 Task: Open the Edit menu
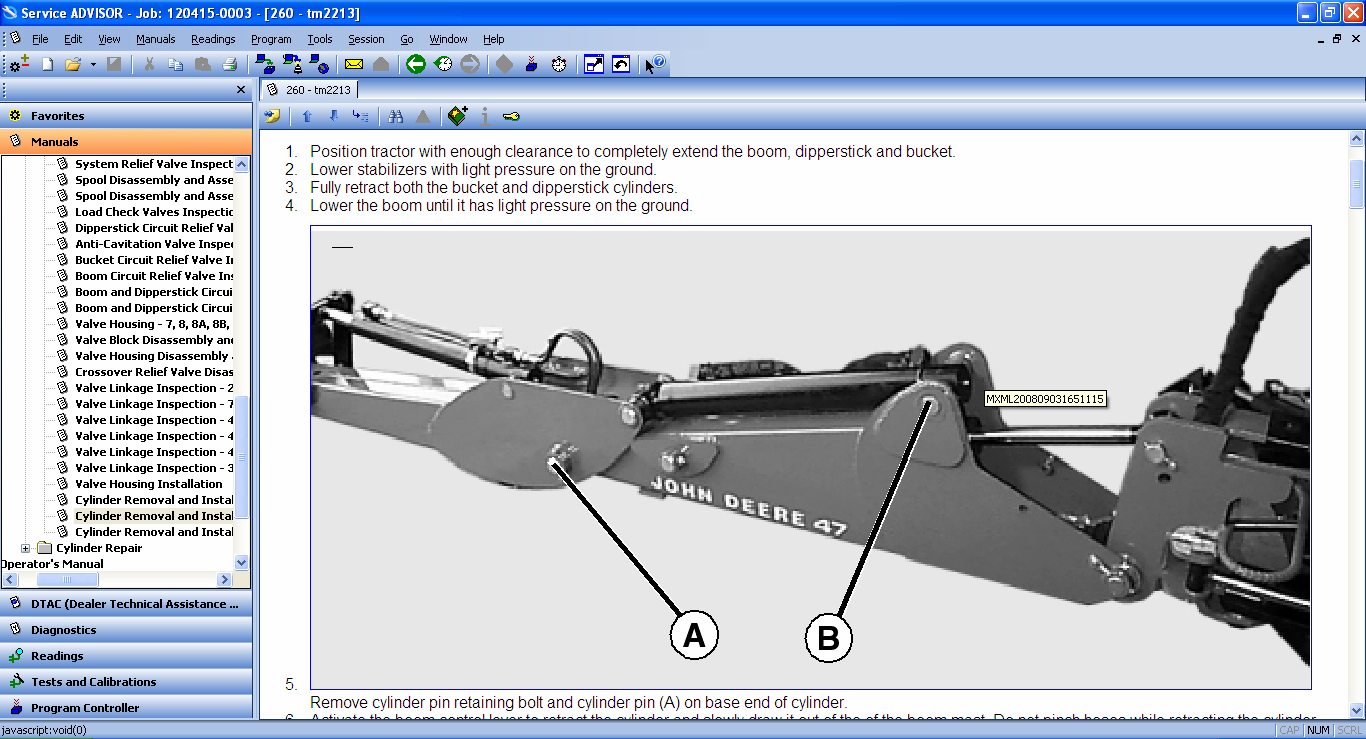pos(73,39)
